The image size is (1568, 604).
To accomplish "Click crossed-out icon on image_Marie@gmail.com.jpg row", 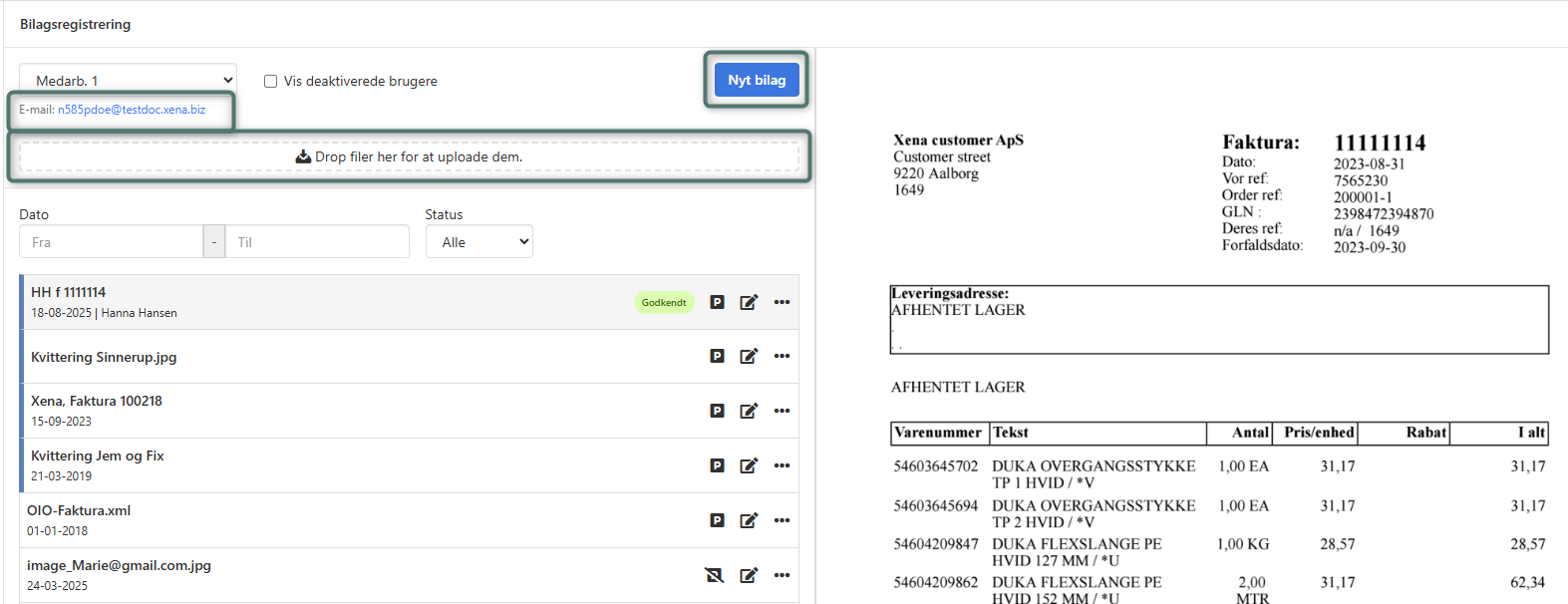I will (x=714, y=575).
